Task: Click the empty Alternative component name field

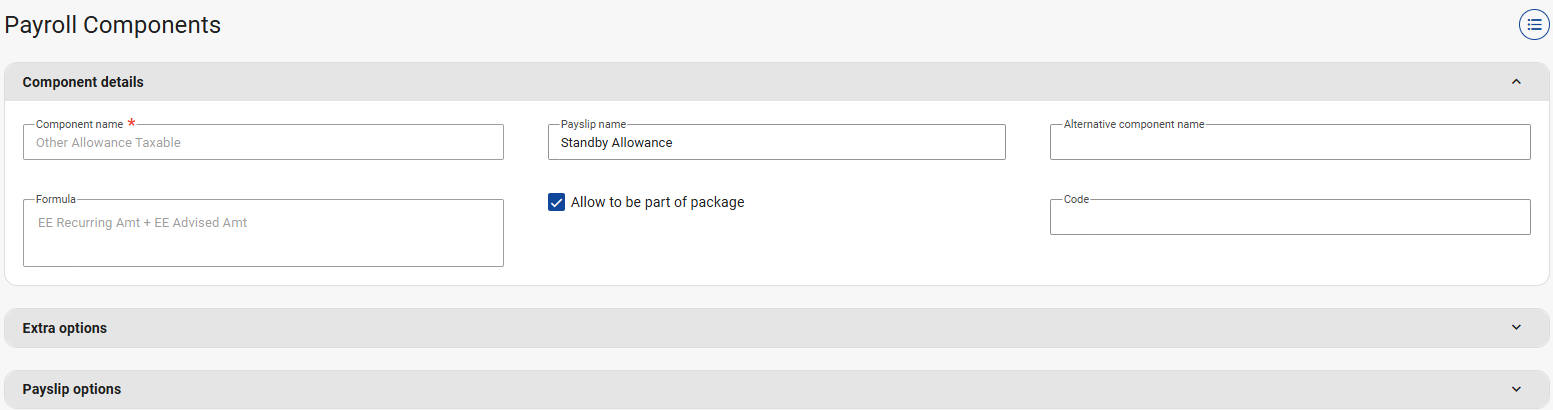Action: click(1289, 143)
